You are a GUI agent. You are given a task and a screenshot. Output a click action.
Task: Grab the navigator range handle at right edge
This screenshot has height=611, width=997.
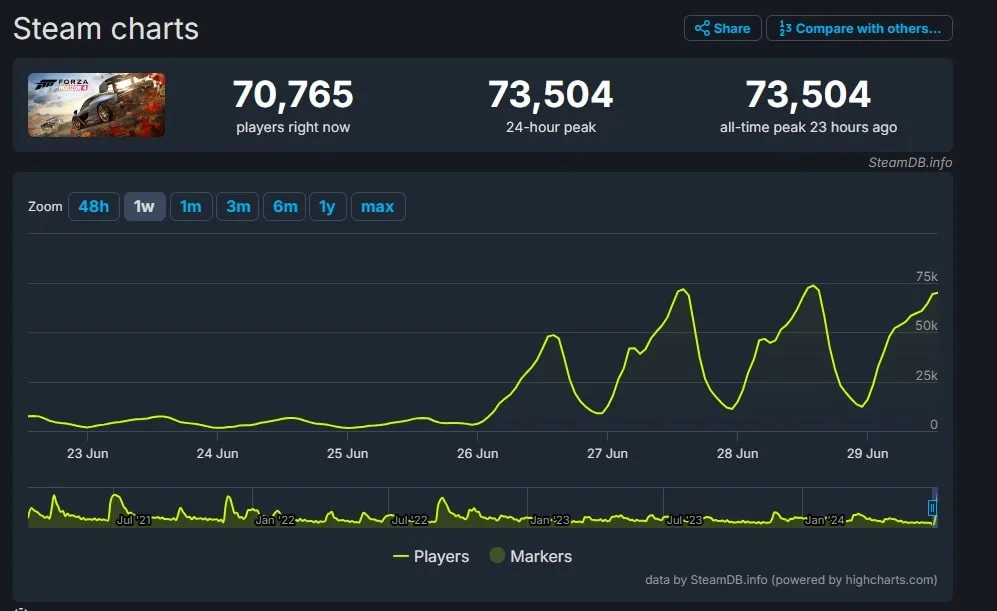[932, 507]
